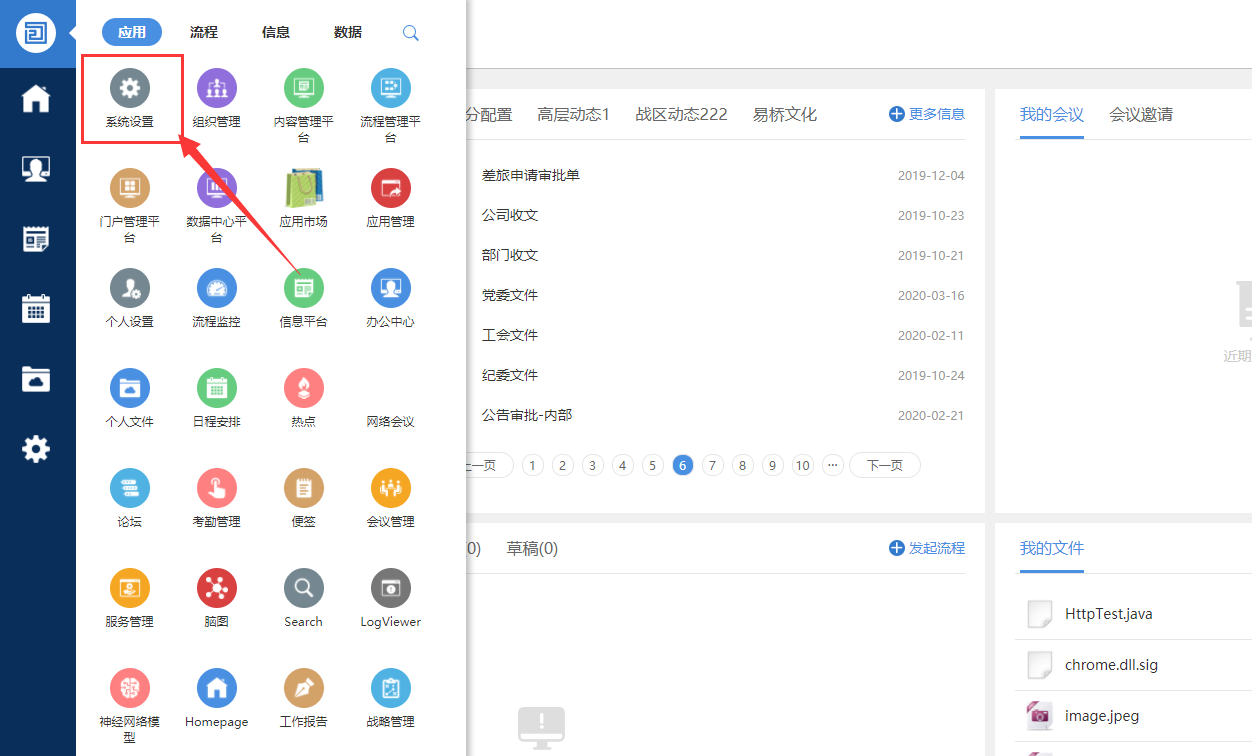This screenshot has height=756, width=1252.
Task: Click the cloud folder icon in sidebar
Action: pyautogui.click(x=36, y=379)
